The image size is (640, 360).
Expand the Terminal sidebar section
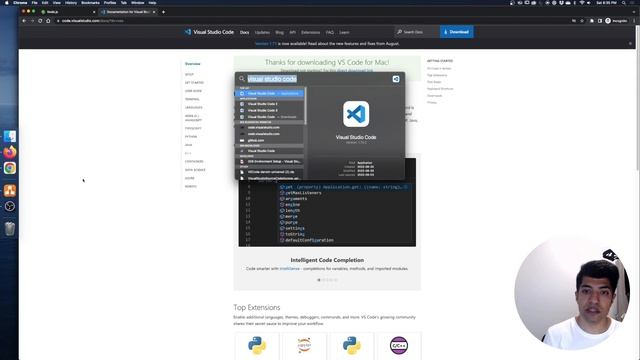pyautogui.click(x=192, y=99)
